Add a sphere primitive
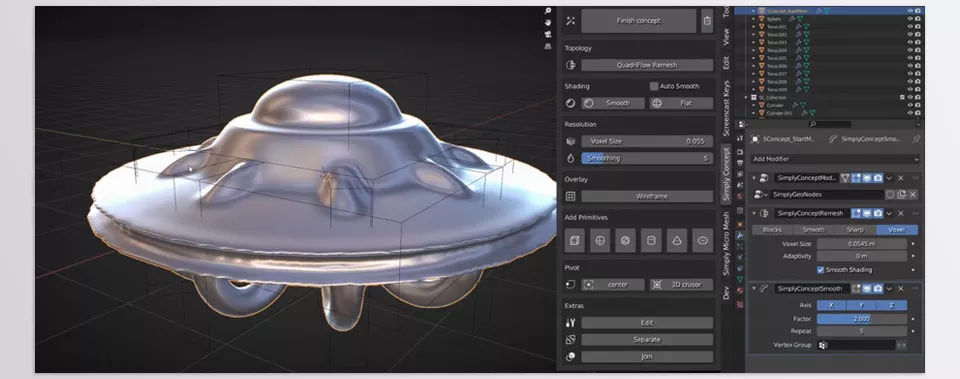Screen dimensions: 960x379 [x=599, y=241]
